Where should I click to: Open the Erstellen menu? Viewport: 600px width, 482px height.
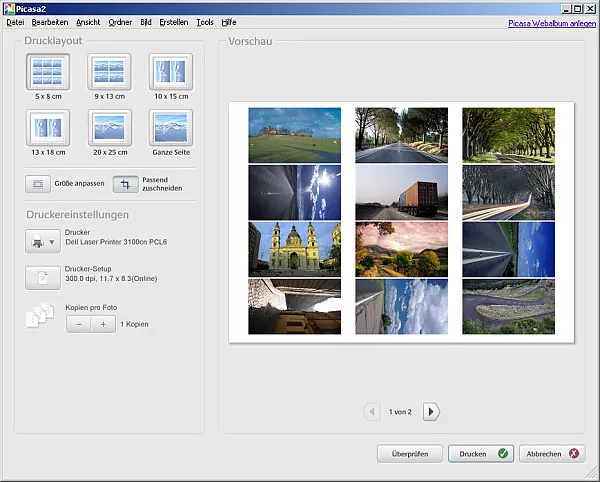[x=173, y=21]
